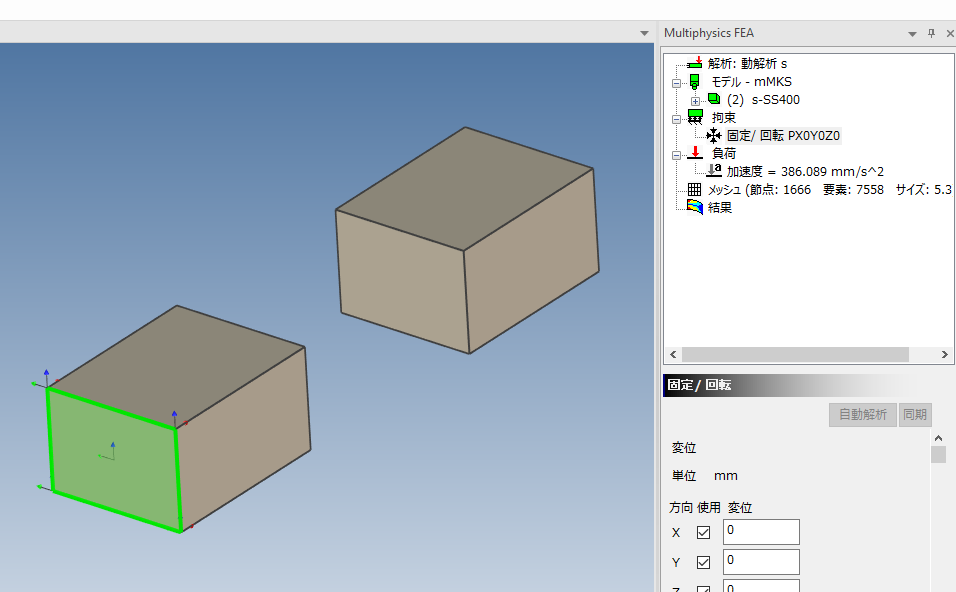
Task: Open the 結果 results rainbow icon
Action: [694, 207]
